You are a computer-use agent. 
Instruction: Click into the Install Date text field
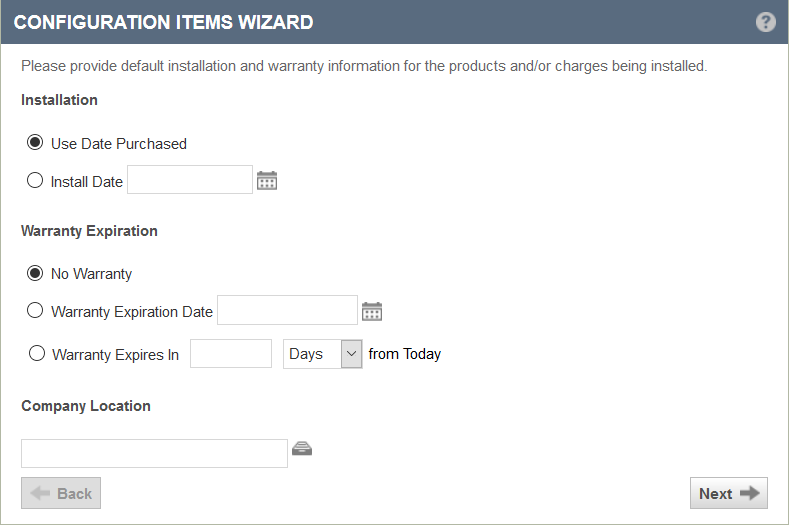190,179
